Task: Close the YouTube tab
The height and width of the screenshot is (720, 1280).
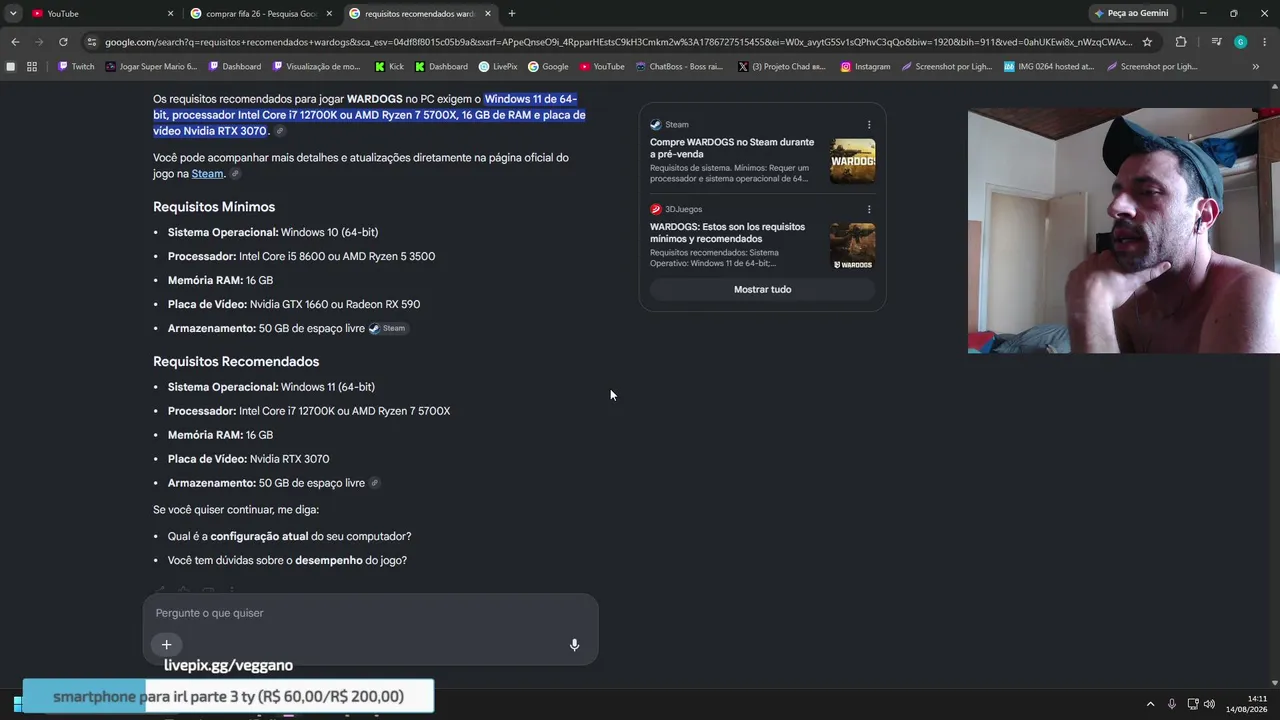Action: click(x=170, y=14)
